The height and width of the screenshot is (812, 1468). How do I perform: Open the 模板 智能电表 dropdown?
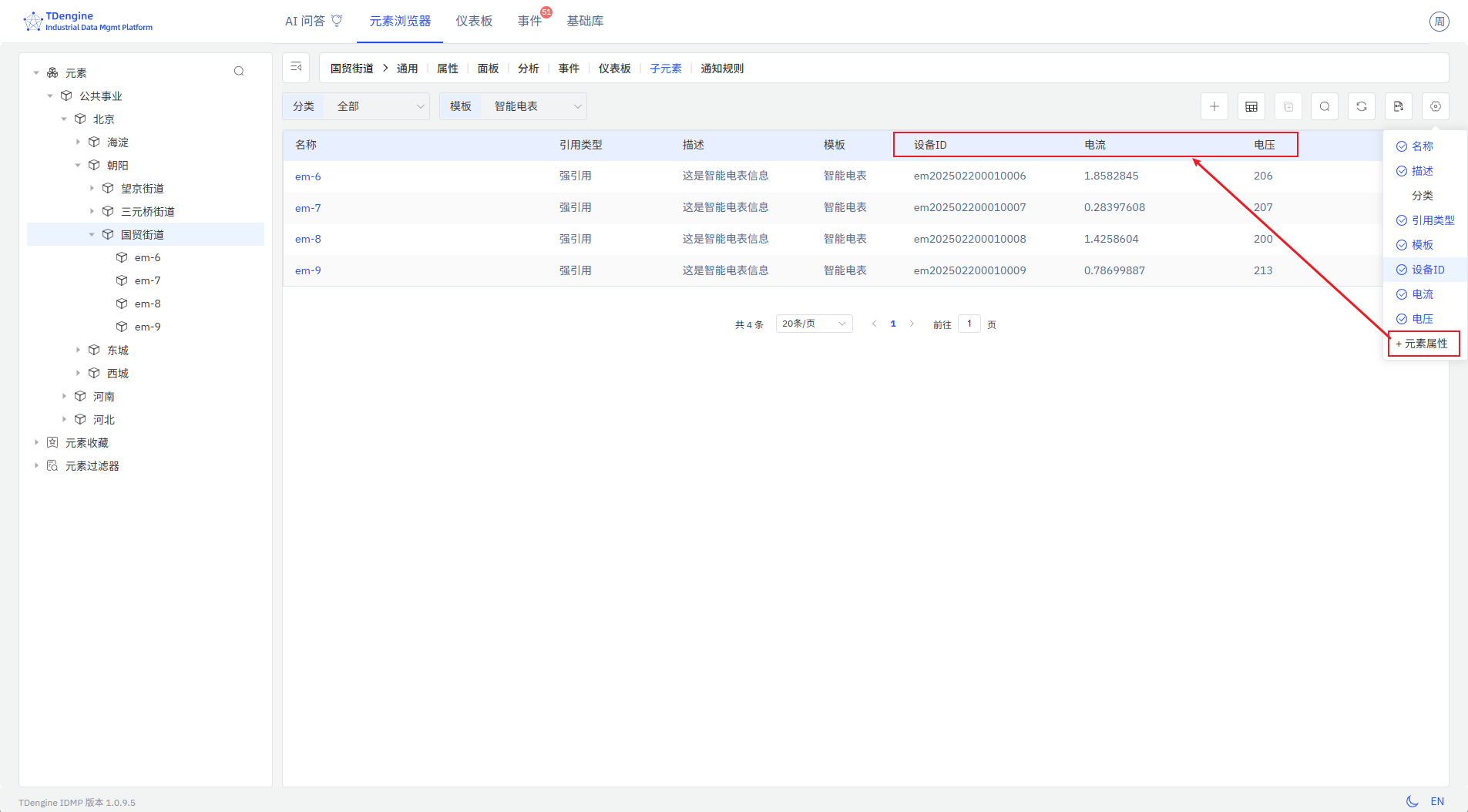point(513,106)
